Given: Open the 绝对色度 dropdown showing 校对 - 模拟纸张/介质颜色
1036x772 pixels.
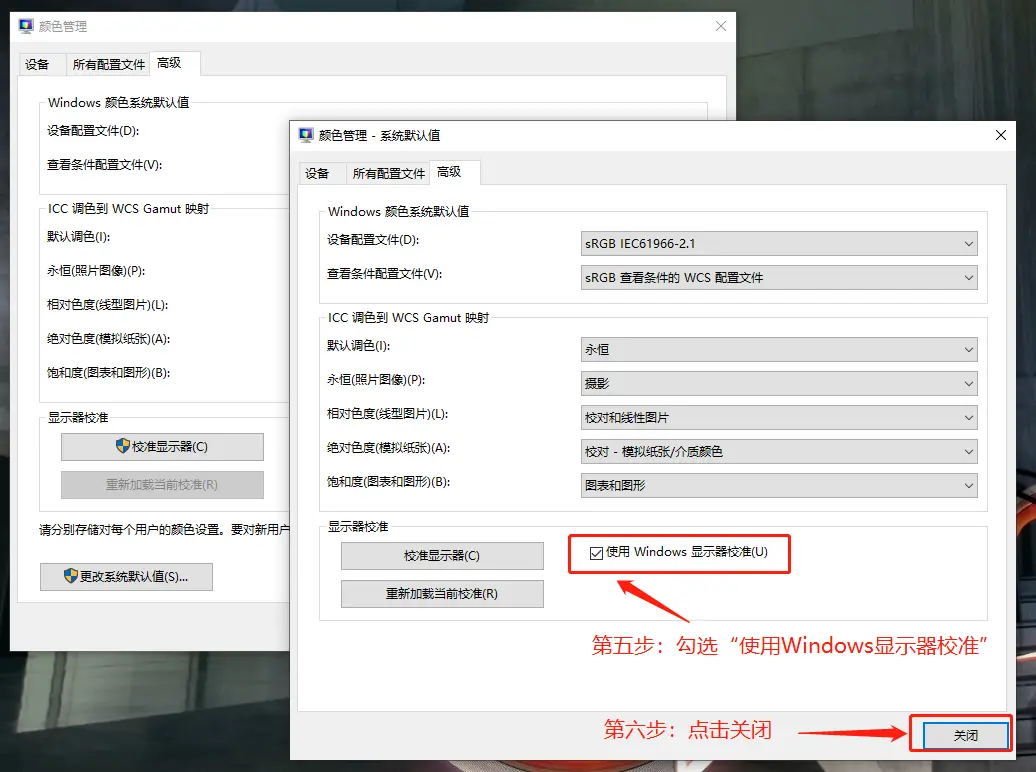Looking at the screenshot, I should (x=779, y=451).
